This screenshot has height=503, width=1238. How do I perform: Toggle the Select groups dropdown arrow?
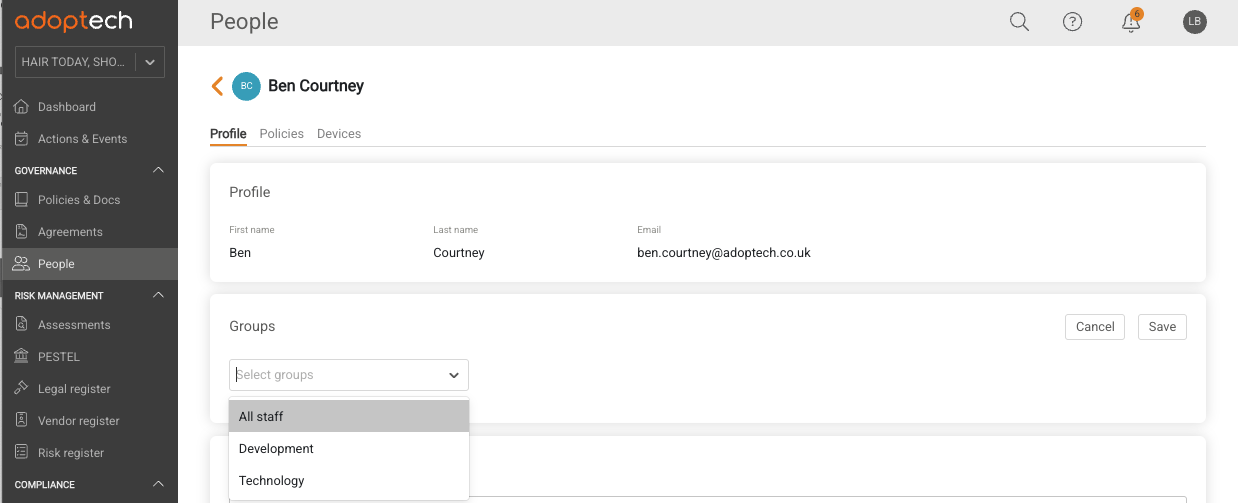[454, 375]
